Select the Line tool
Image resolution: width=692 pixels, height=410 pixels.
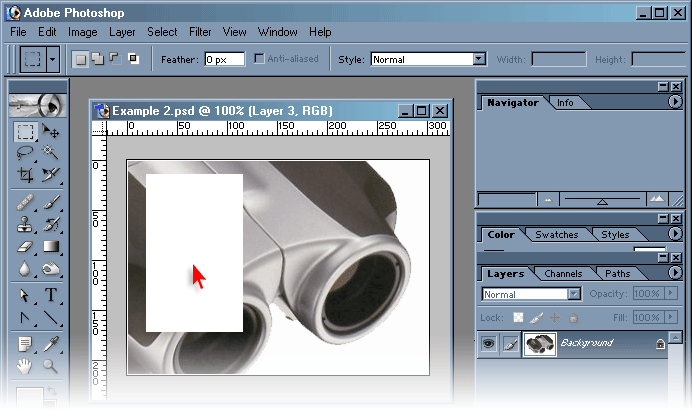[50, 317]
